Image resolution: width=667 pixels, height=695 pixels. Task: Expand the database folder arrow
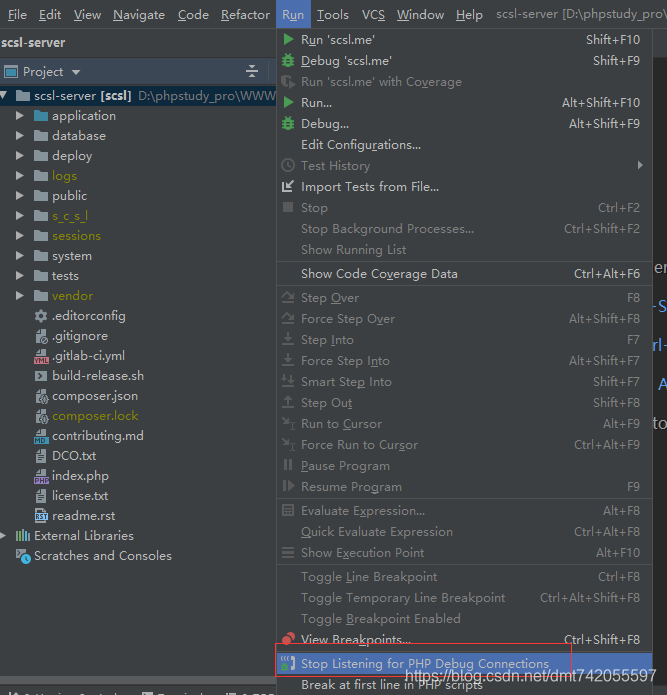(20, 136)
